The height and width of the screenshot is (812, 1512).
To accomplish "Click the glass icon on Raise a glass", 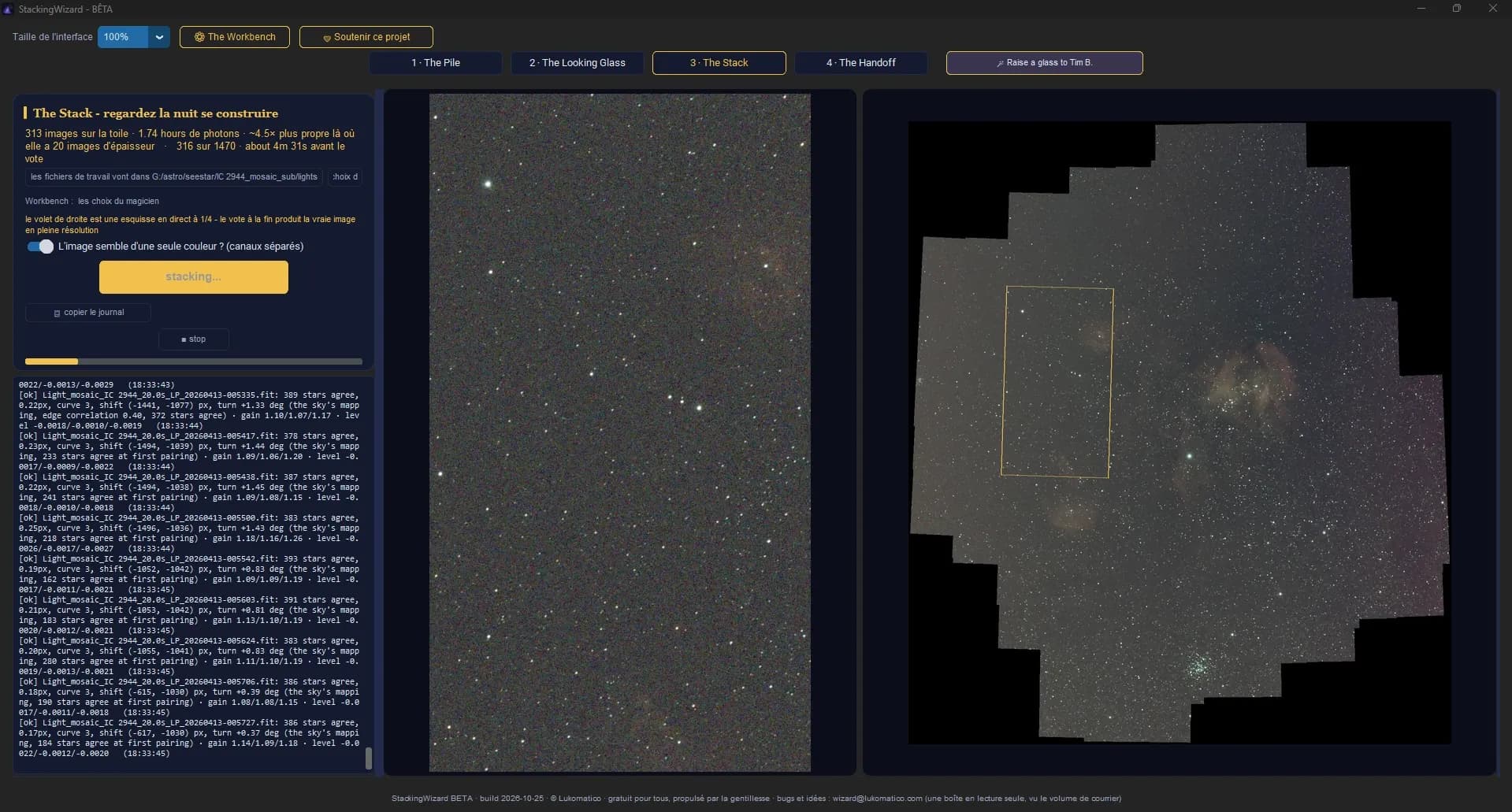I will (x=1001, y=63).
